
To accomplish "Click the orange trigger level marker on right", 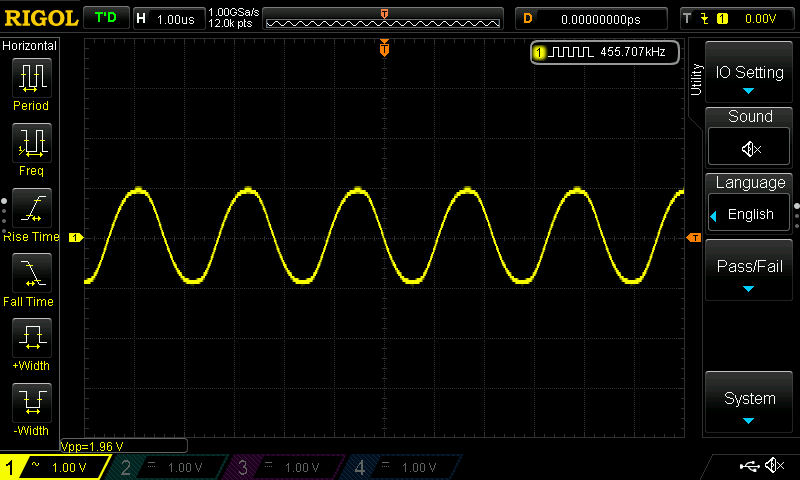I will 693,238.
